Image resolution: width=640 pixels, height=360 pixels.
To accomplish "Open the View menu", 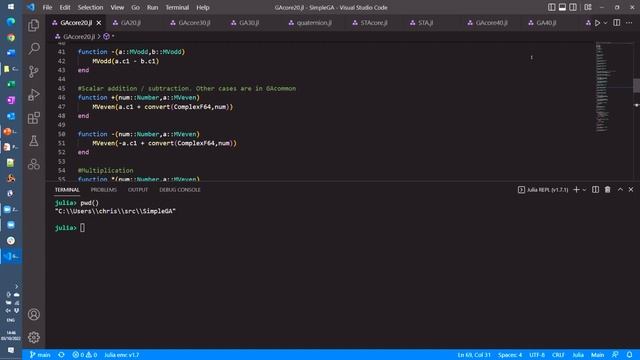I will pos(117,7).
